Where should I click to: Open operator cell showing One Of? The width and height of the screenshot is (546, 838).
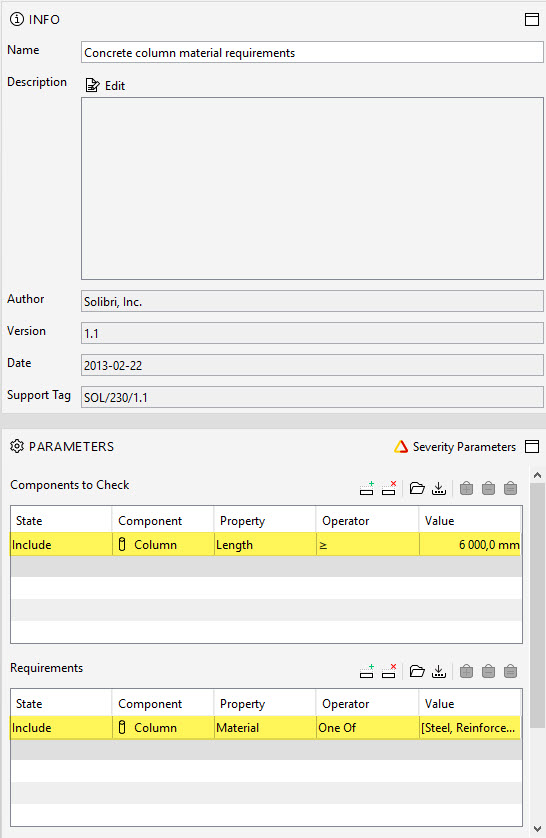tap(368, 727)
